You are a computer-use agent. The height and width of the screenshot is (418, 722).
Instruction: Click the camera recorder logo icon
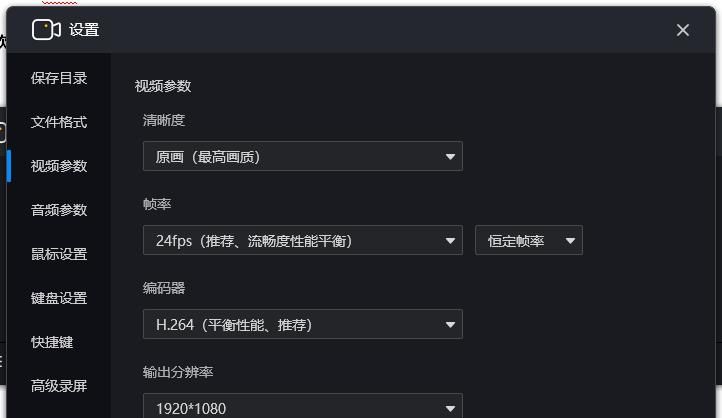click(46, 30)
